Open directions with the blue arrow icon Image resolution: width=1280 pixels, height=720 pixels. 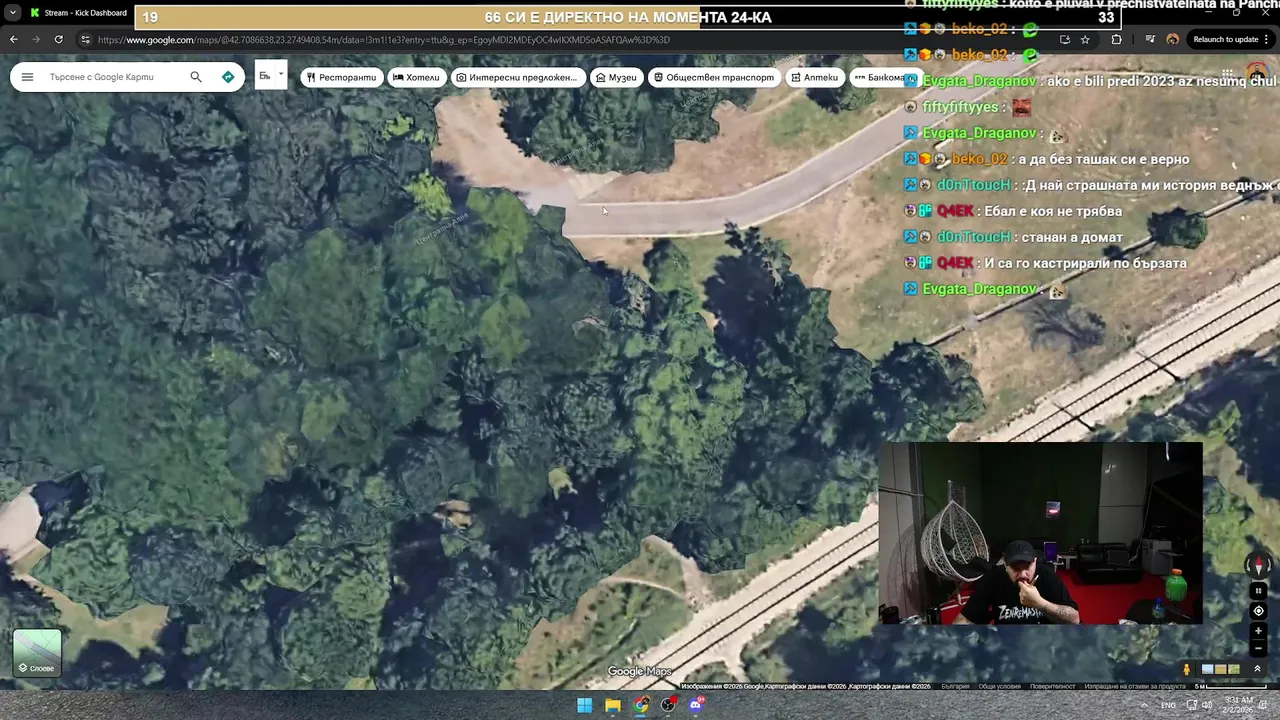pos(228,77)
